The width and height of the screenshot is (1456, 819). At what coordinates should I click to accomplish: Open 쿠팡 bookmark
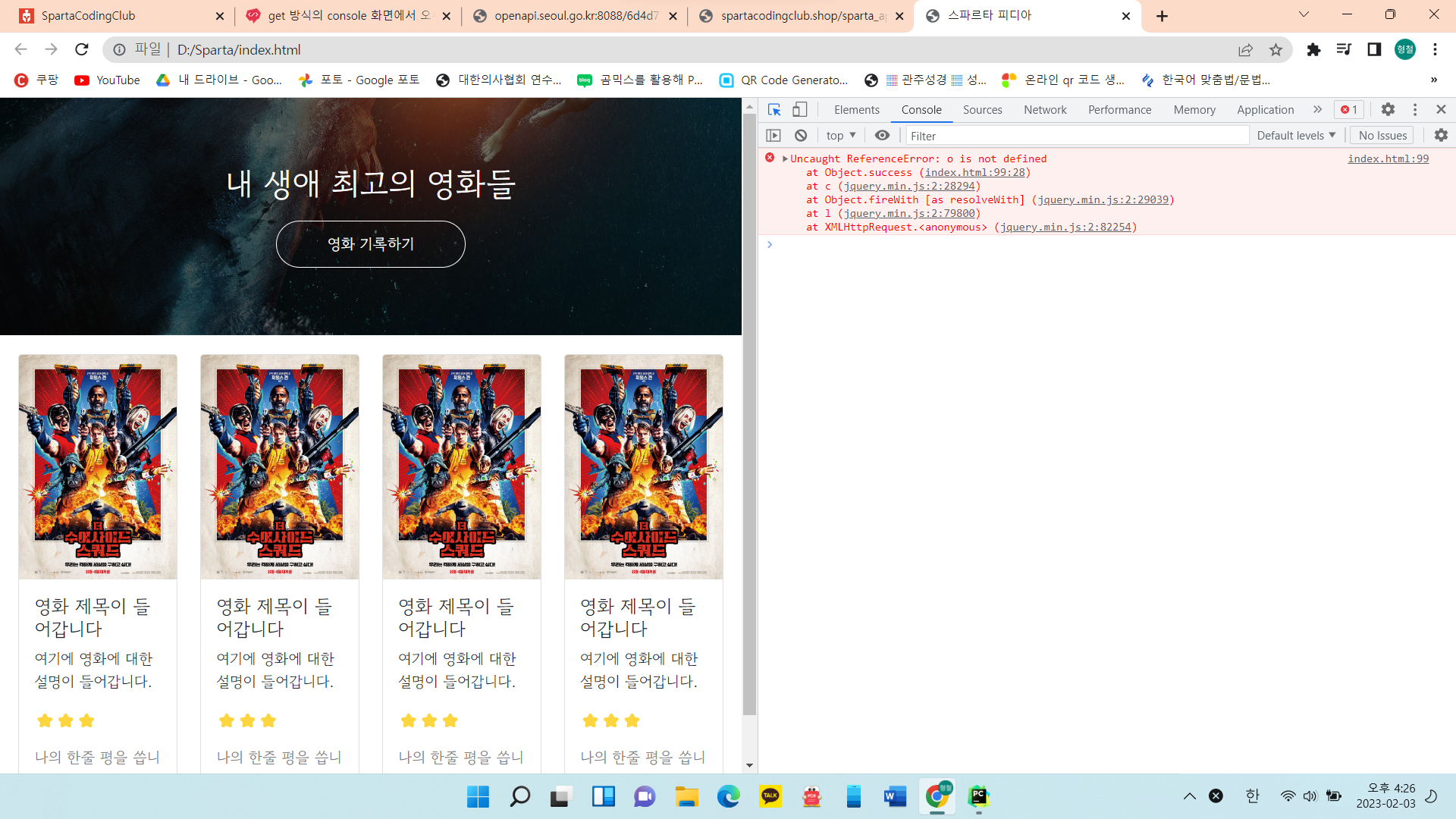(36, 80)
